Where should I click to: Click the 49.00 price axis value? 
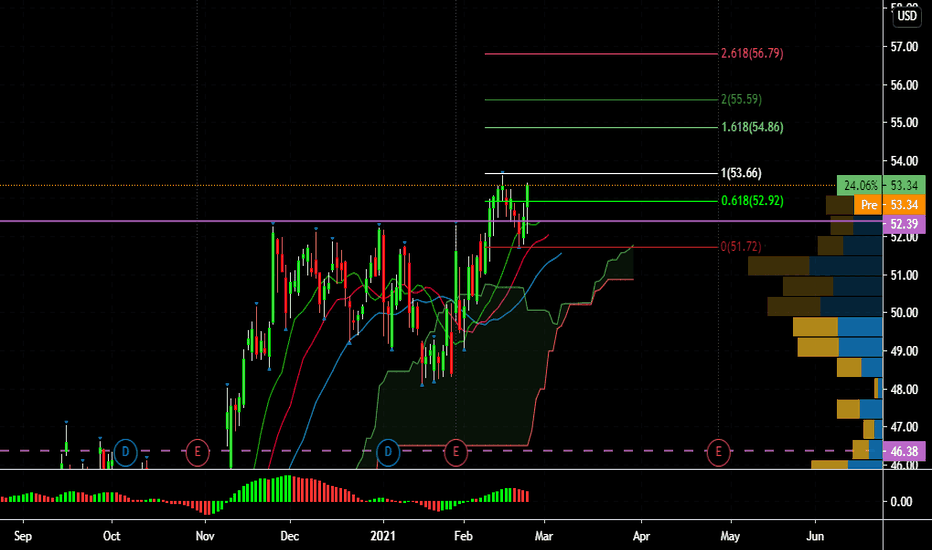(x=904, y=351)
